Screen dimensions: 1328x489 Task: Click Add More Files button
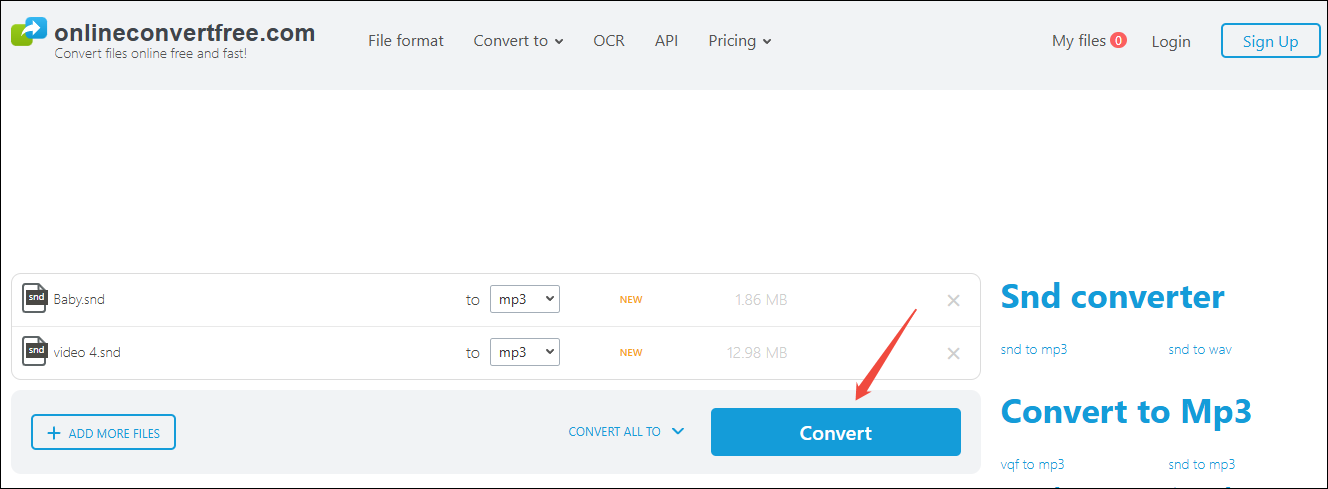click(103, 433)
